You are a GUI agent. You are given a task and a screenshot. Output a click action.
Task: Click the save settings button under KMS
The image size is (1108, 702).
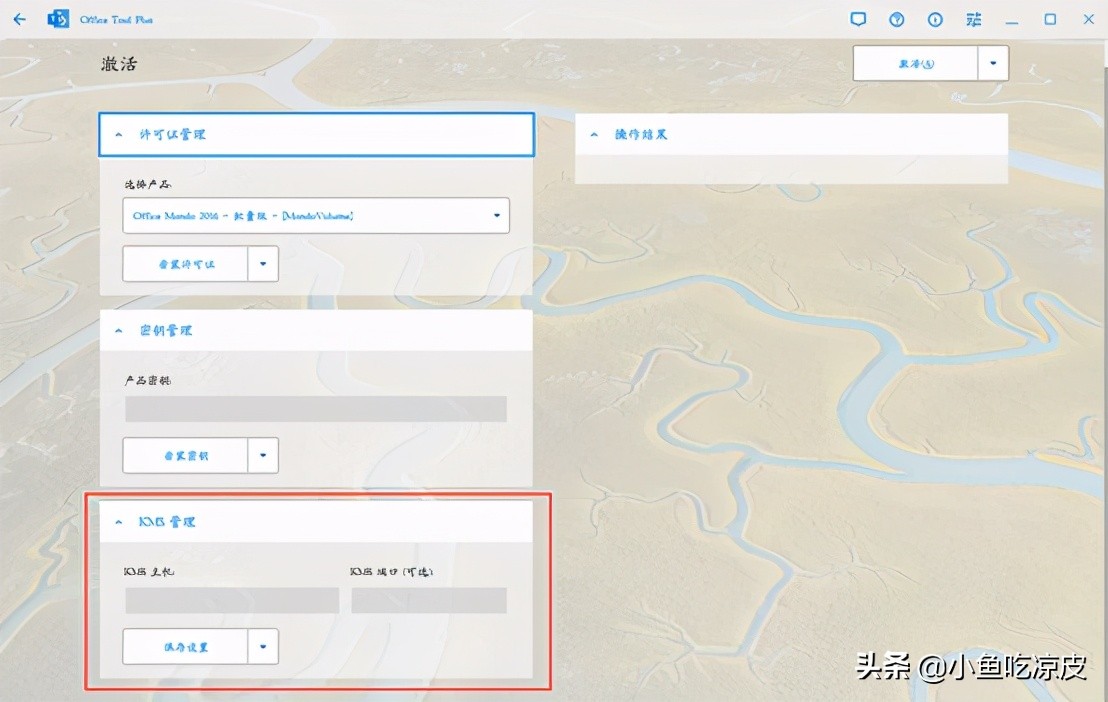tap(185, 646)
